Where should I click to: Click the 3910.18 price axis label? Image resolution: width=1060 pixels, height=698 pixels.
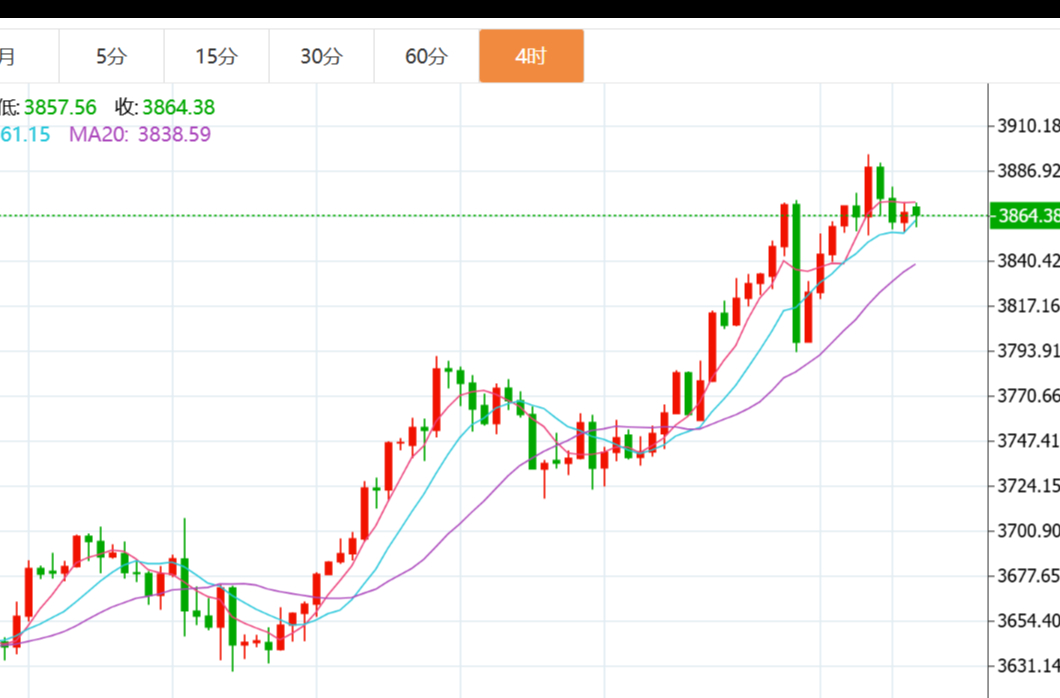click(x=1028, y=126)
